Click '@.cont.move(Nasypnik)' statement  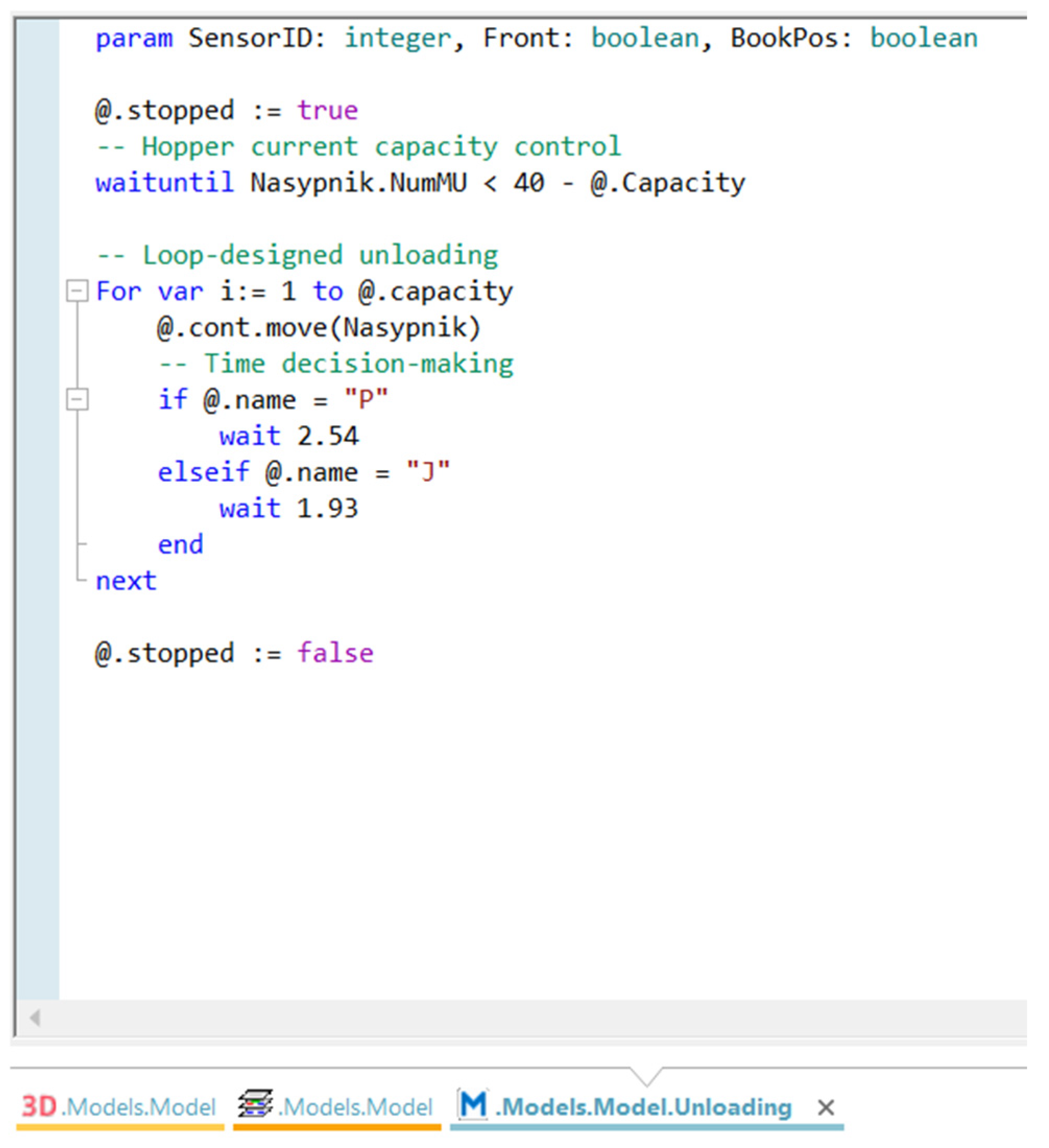[319, 327]
